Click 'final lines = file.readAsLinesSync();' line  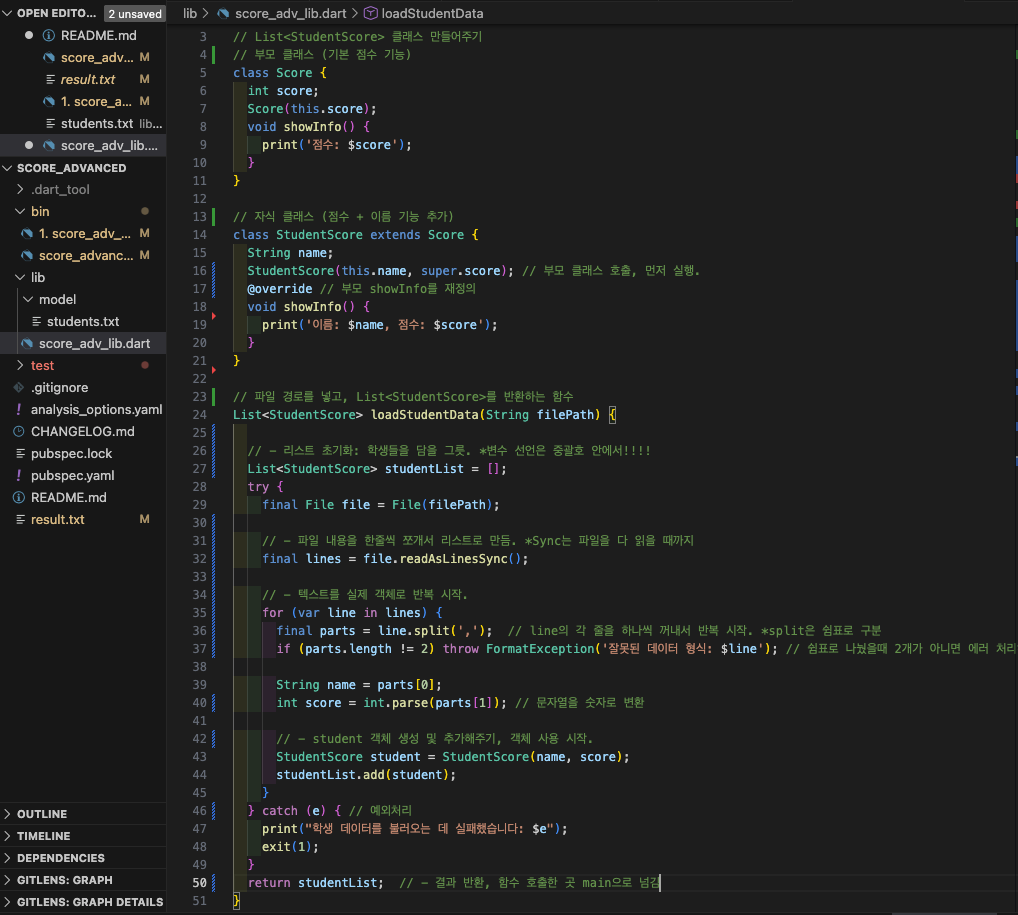point(395,558)
